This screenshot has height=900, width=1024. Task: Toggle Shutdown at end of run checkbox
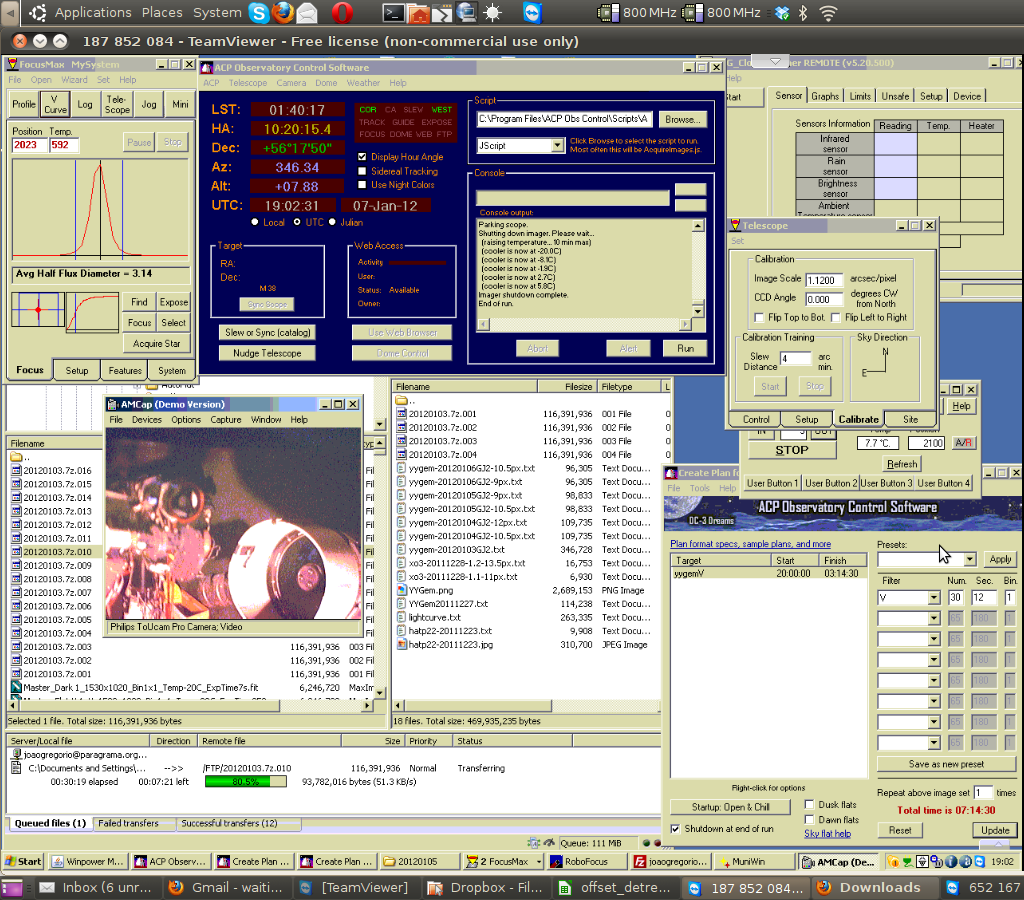coord(675,829)
